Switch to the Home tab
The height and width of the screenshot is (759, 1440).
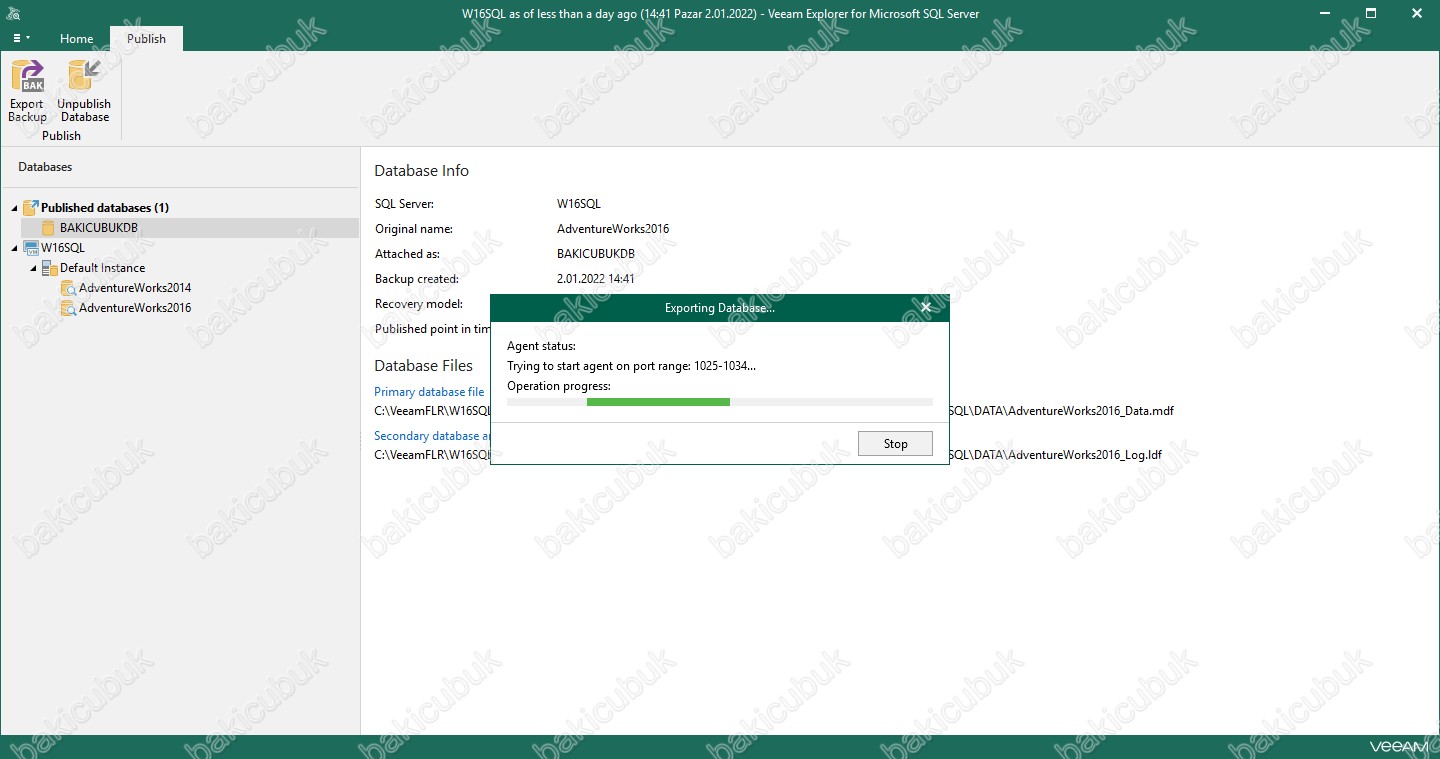(76, 39)
